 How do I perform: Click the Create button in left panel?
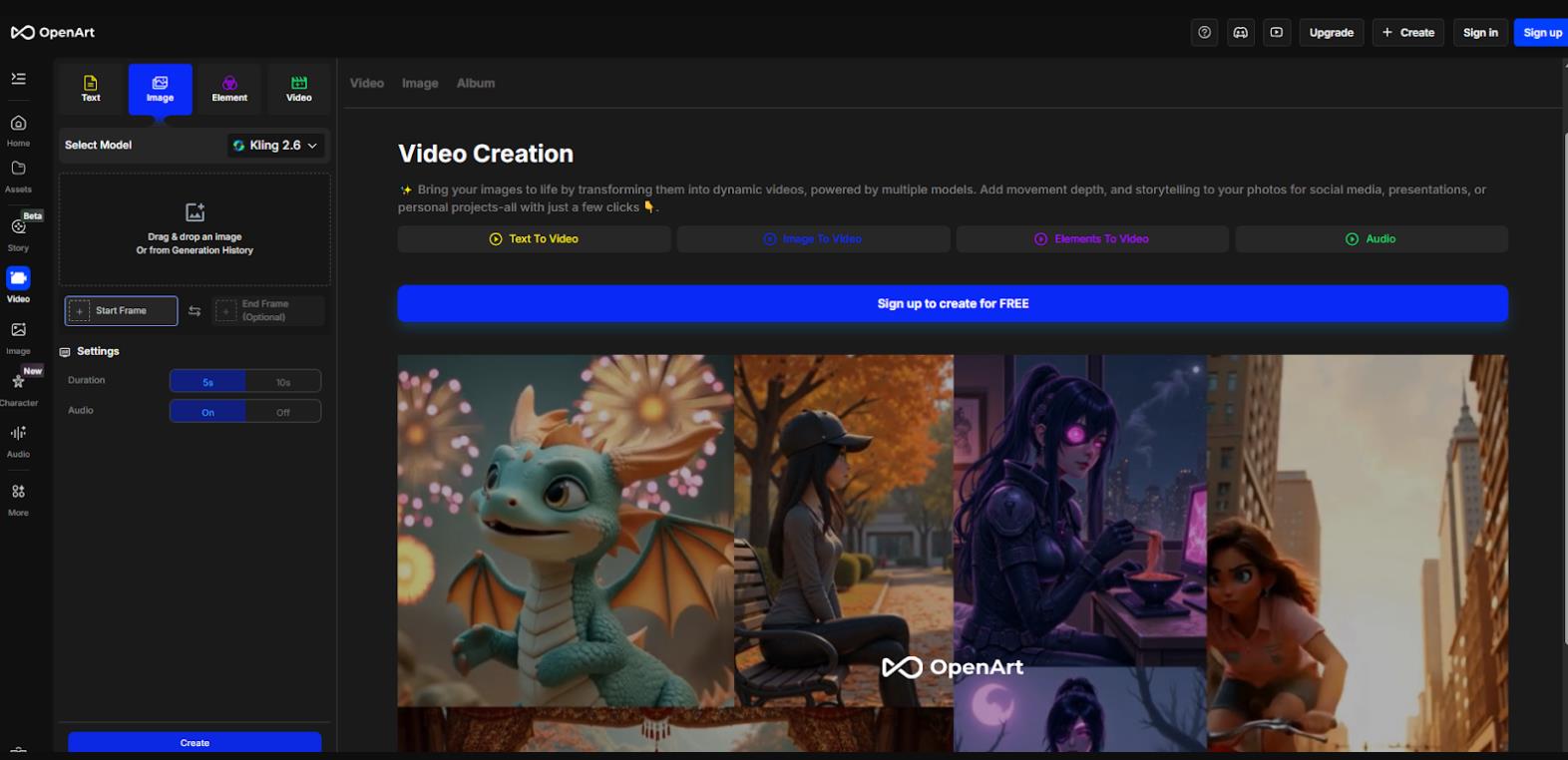(x=195, y=743)
